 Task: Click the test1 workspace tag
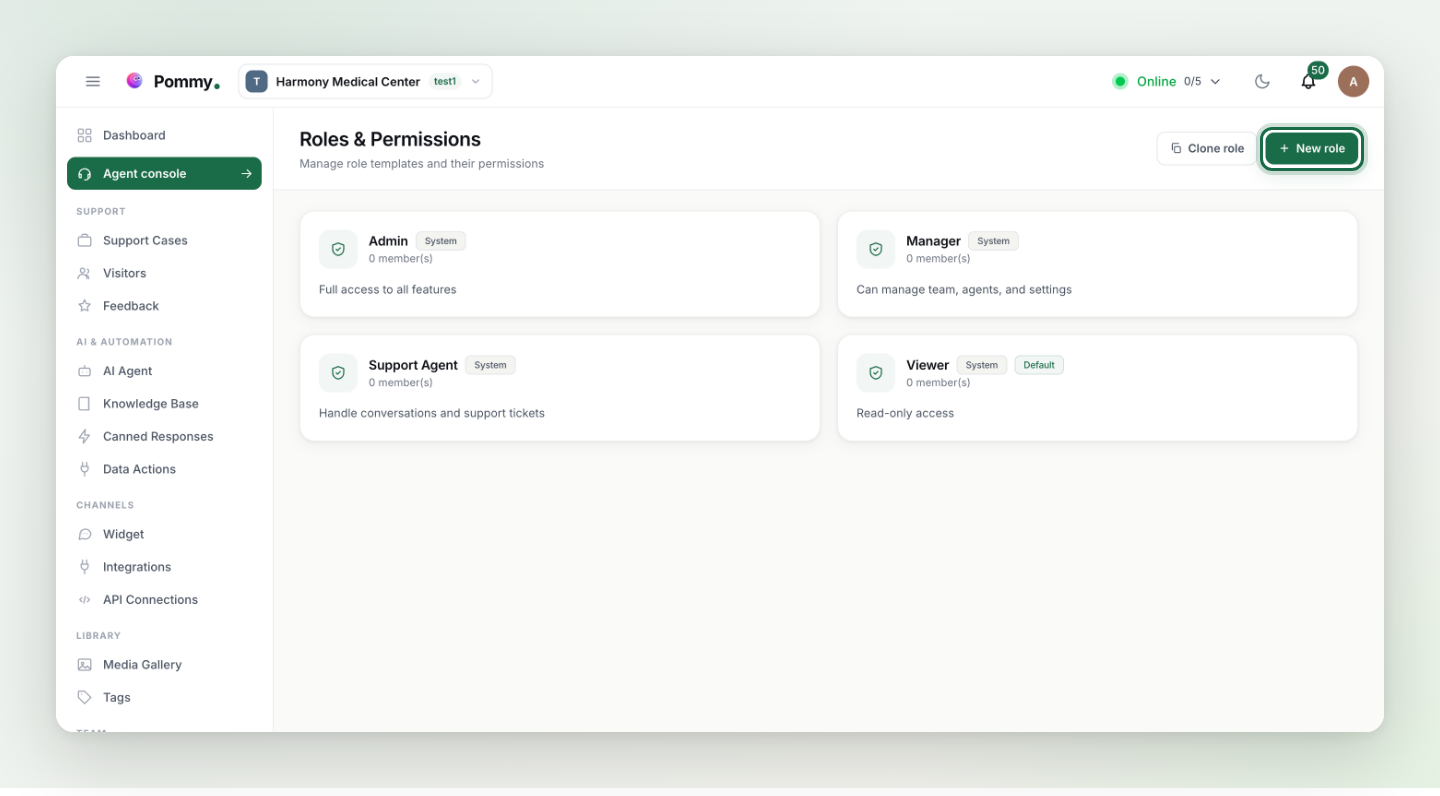[445, 82]
